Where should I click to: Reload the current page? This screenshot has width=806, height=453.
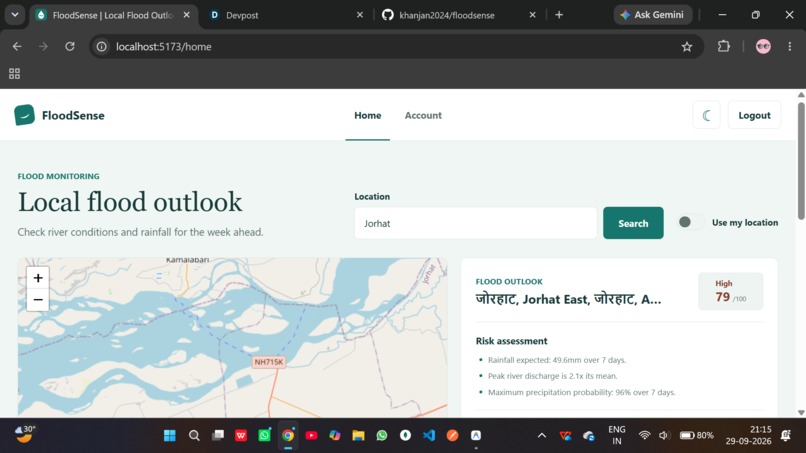[70, 47]
